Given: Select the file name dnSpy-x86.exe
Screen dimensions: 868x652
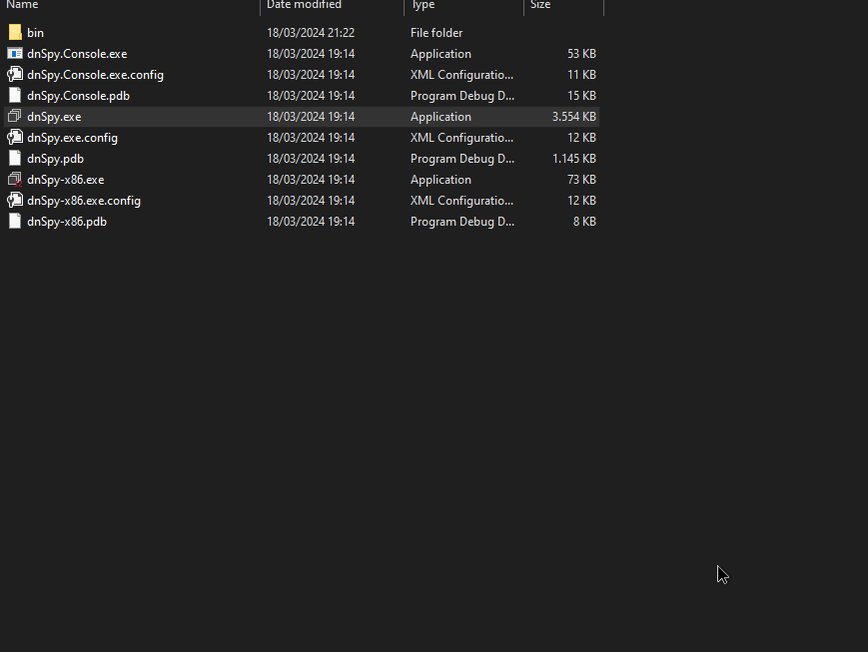Looking at the screenshot, I should [66, 180].
